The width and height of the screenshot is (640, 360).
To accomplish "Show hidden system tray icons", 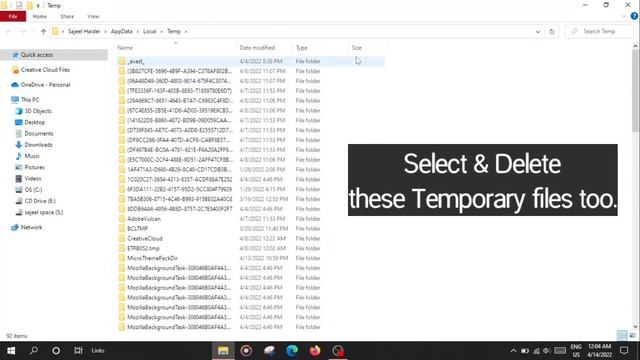I will tap(513, 351).
